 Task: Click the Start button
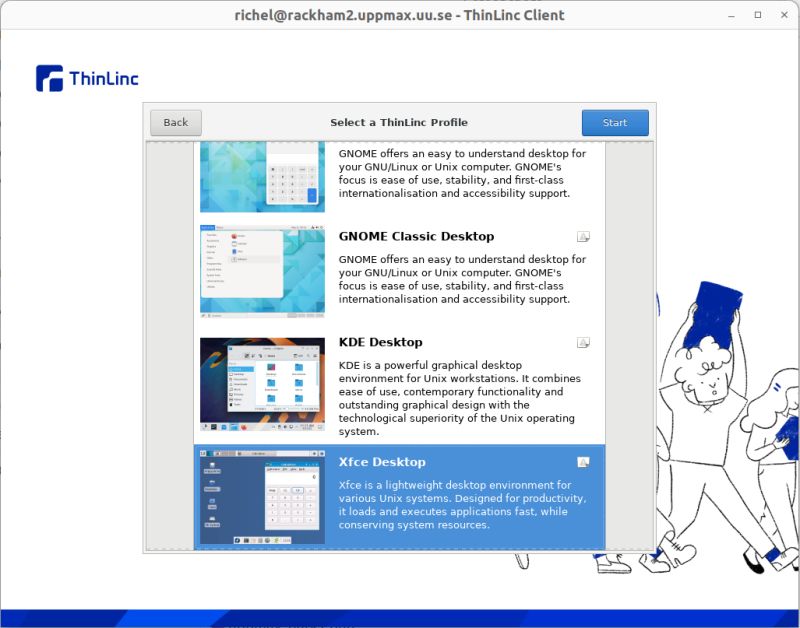pyautogui.click(x=615, y=122)
